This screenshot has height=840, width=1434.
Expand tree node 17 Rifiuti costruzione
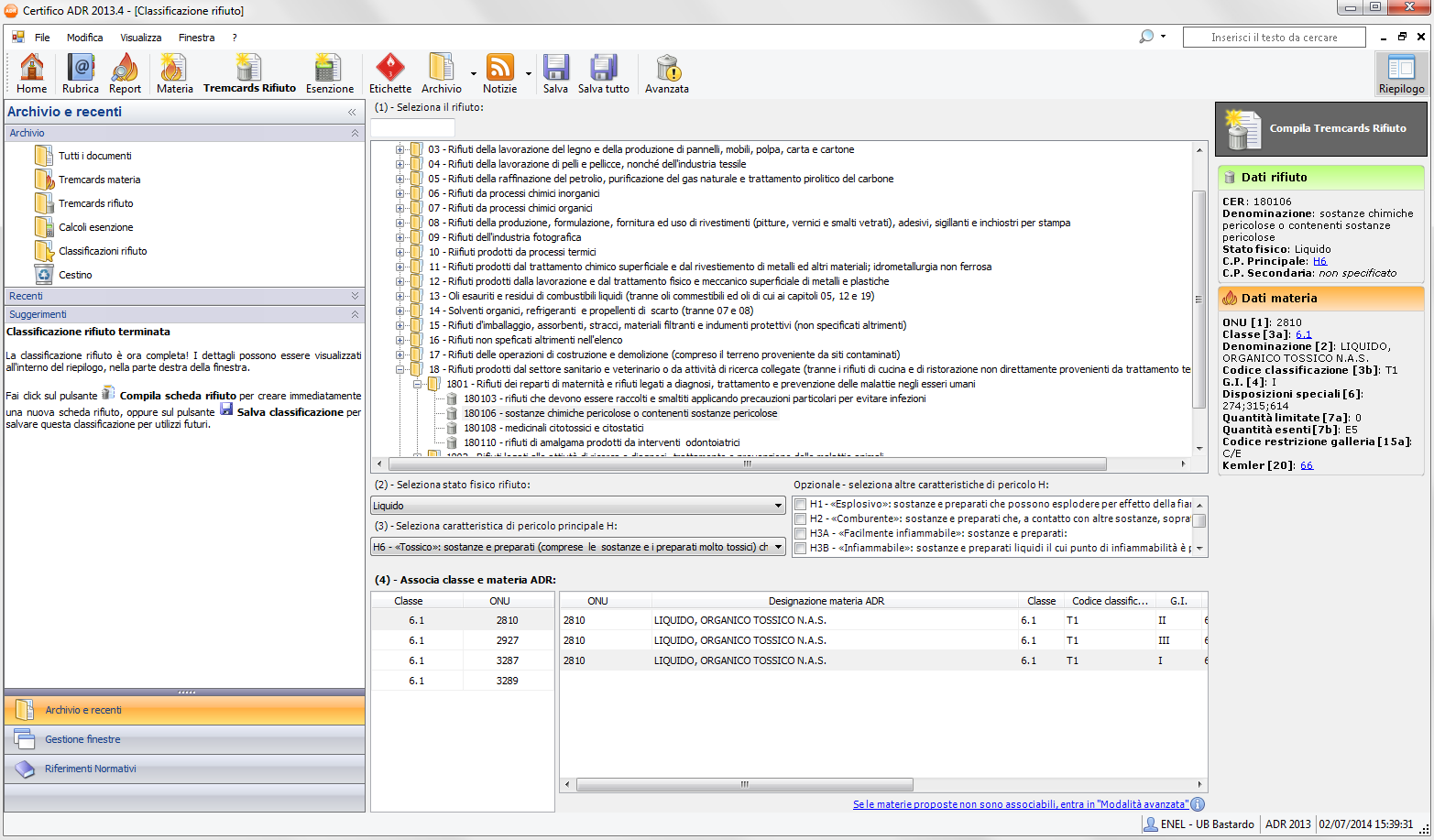coord(400,355)
